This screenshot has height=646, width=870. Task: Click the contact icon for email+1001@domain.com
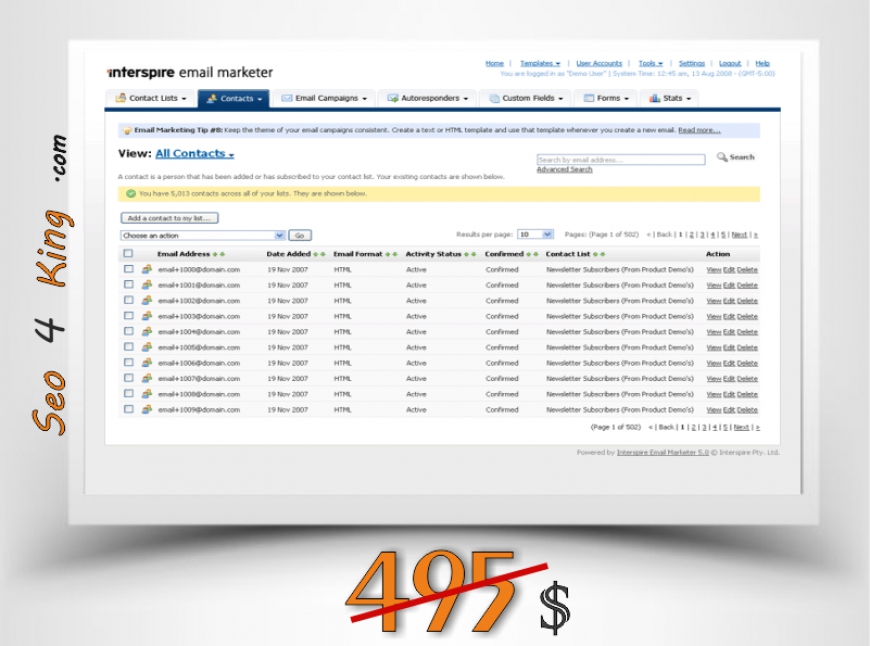pyautogui.click(x=146, y=285)
